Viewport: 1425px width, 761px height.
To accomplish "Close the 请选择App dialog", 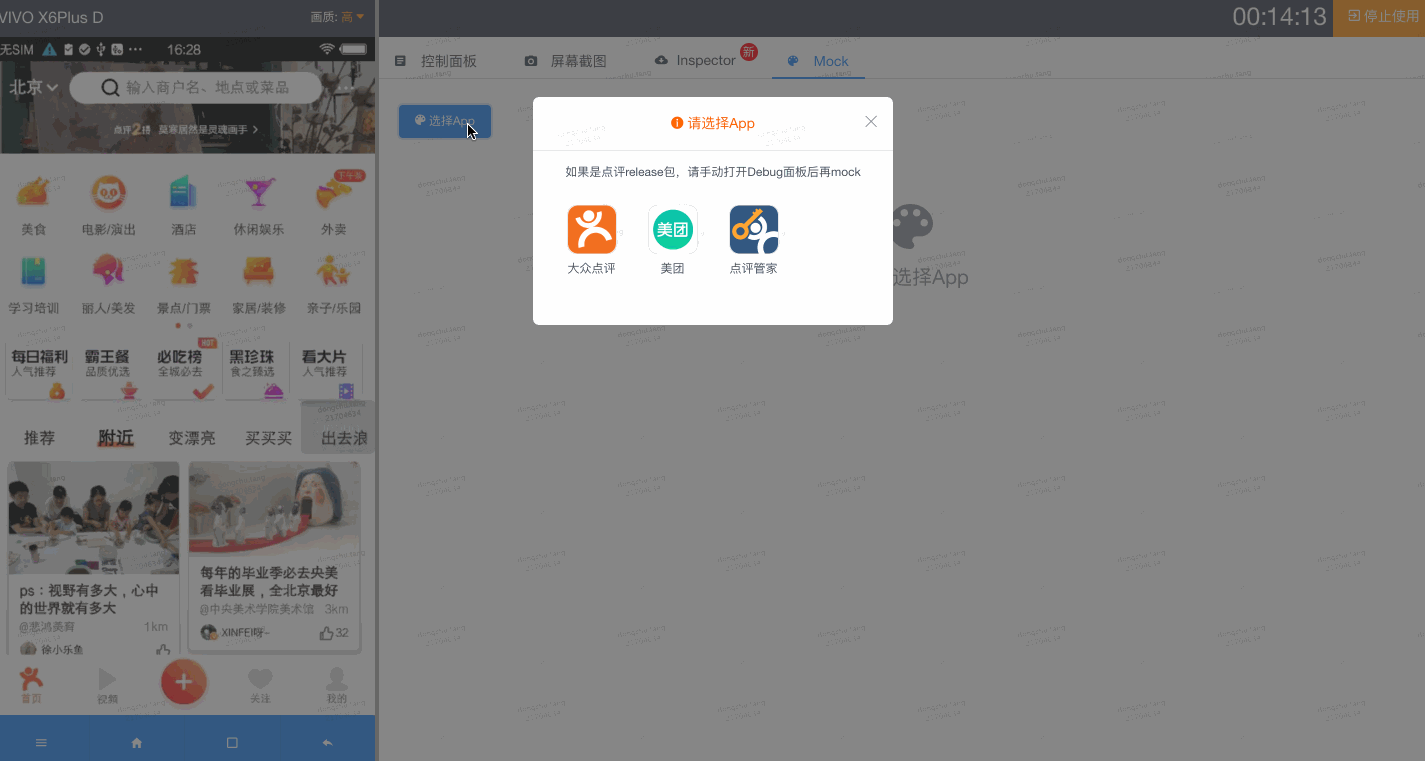I will (871, 122).
